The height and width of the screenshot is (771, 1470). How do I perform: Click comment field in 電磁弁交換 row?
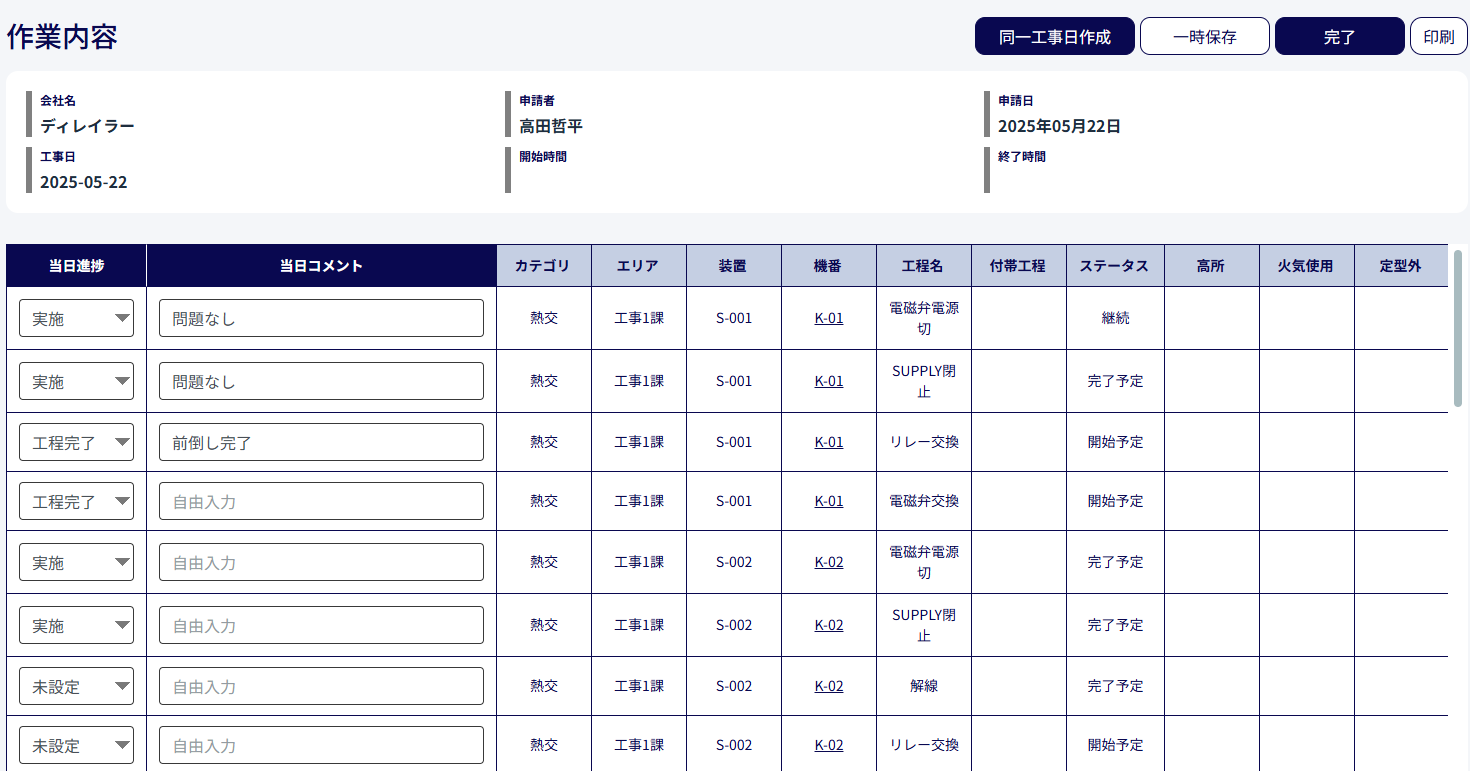pyautogui.click(x=321, y=501)
